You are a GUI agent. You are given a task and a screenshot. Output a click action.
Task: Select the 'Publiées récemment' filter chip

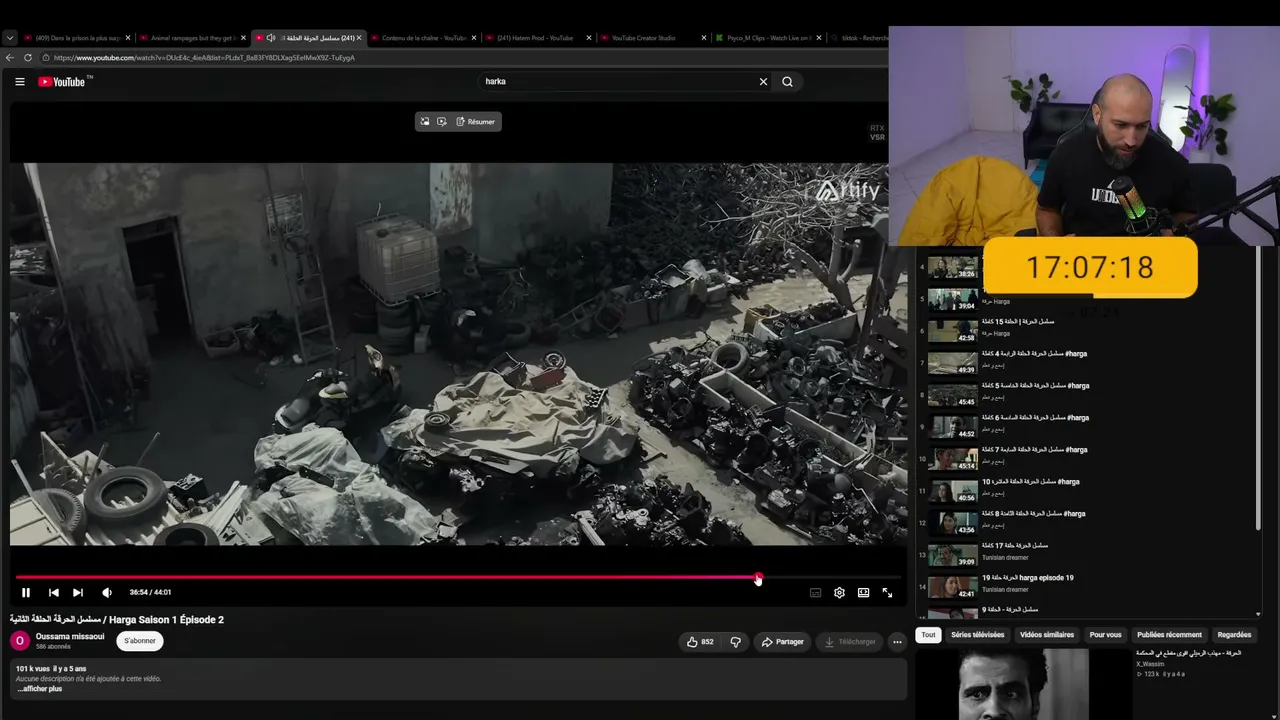tap(1169, 635)
